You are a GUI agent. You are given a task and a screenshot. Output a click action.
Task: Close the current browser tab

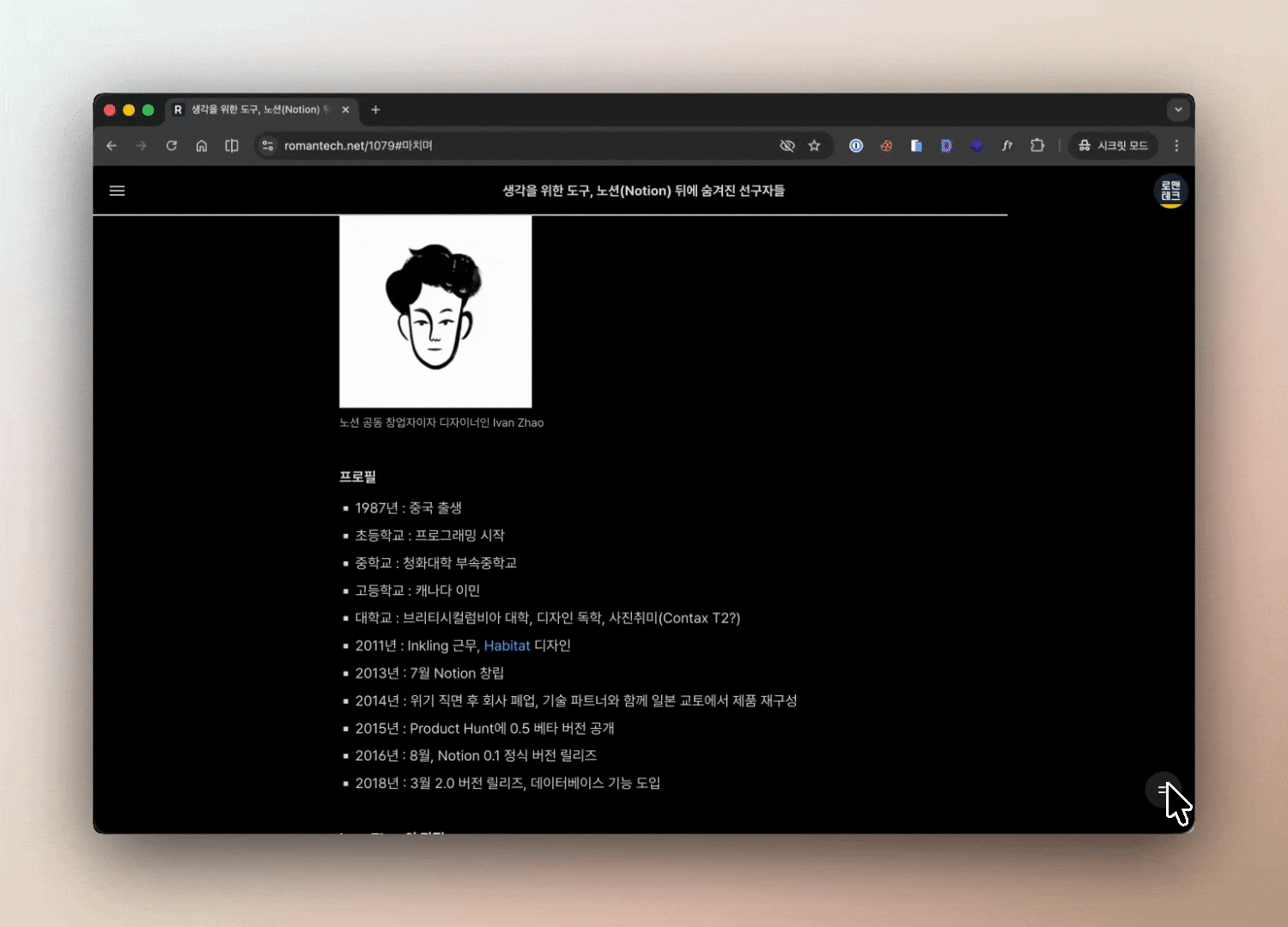(345, 110)
